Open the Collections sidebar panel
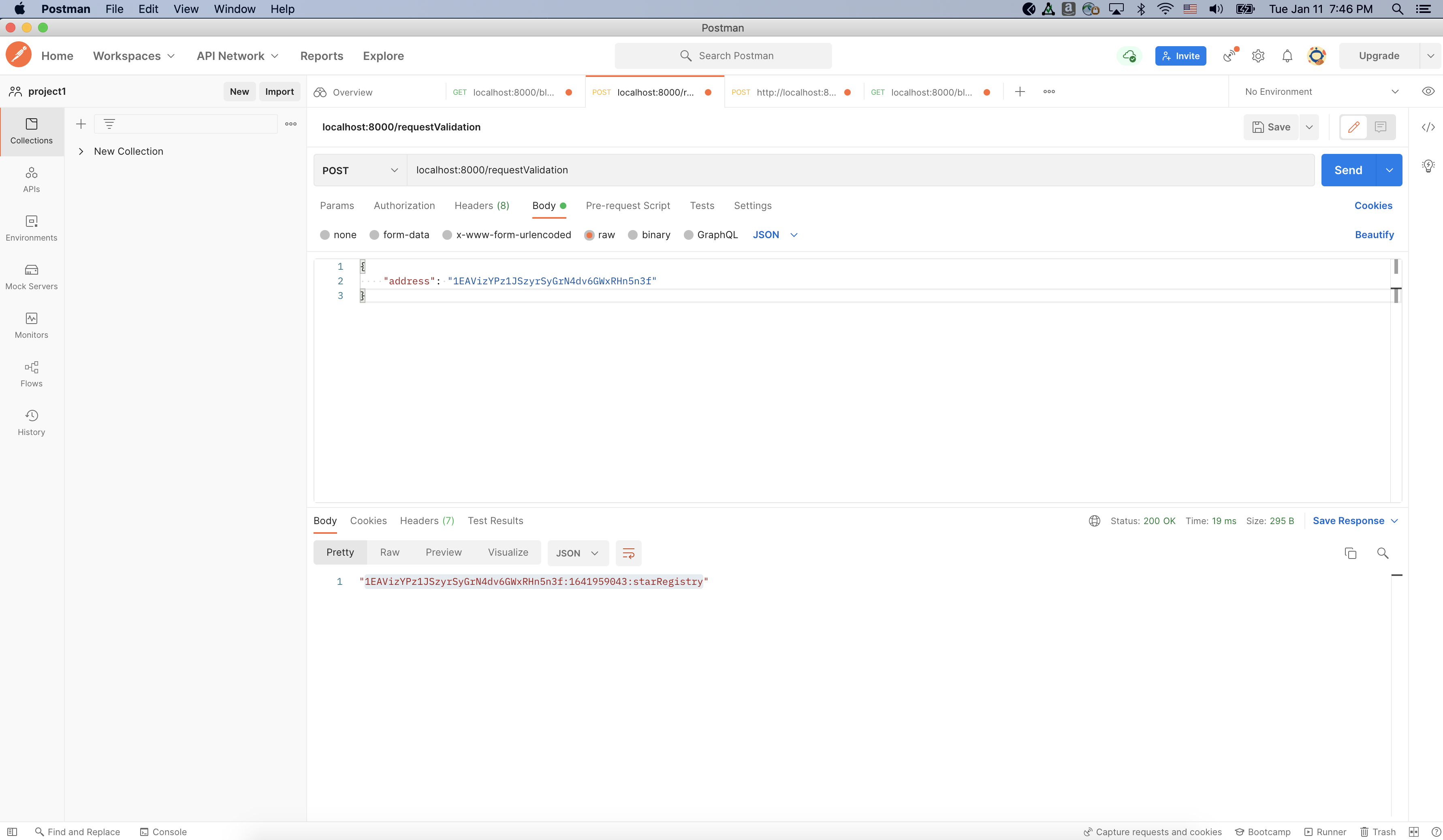The height and width of the screenshot is (840, 1443). point(32,131)
